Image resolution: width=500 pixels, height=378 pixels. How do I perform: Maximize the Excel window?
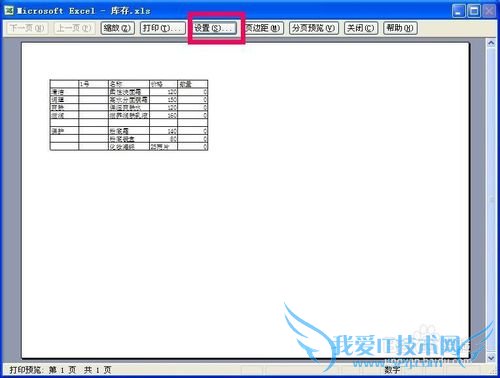tap(474, 11)
